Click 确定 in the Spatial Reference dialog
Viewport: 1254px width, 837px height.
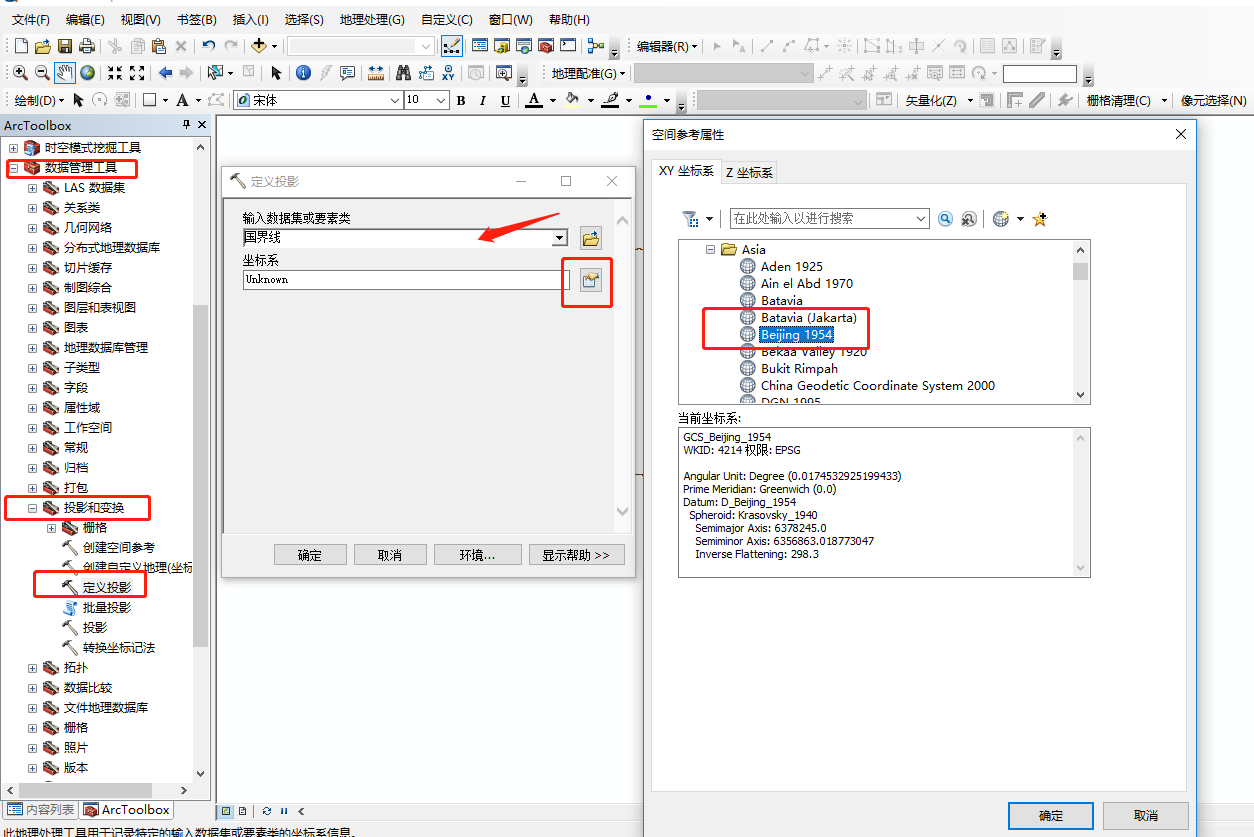[x=1051, y=816]
